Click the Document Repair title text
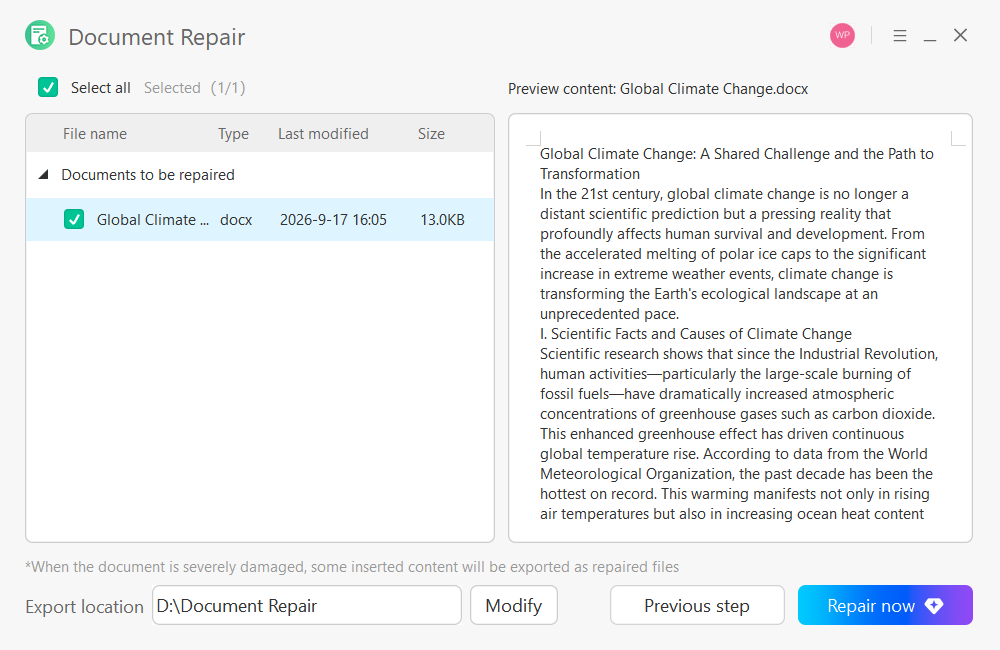1000x650 pixels. (x=157, y=37)
